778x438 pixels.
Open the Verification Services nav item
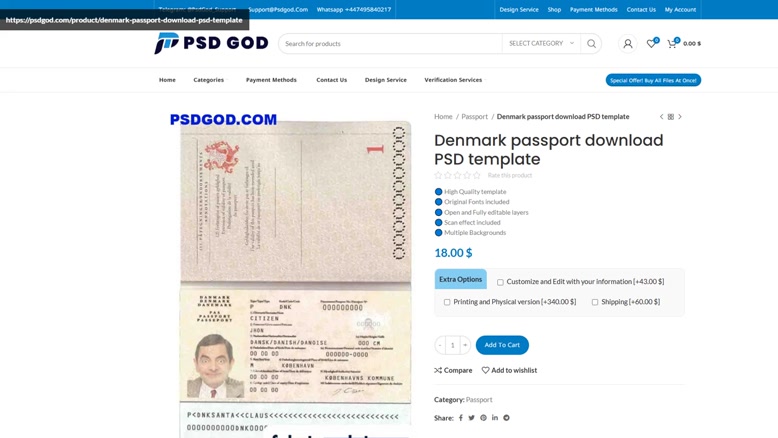click(453, 80)
